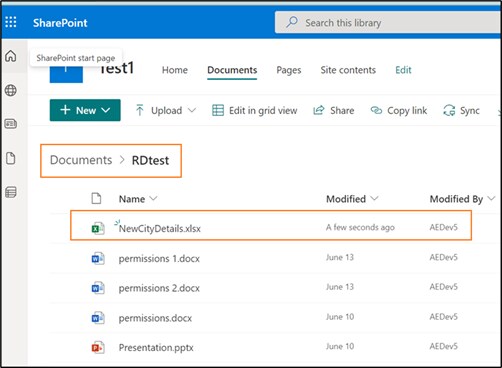Open the Pages navigation tab
The image size is (502, 368).
pos(289,70)
